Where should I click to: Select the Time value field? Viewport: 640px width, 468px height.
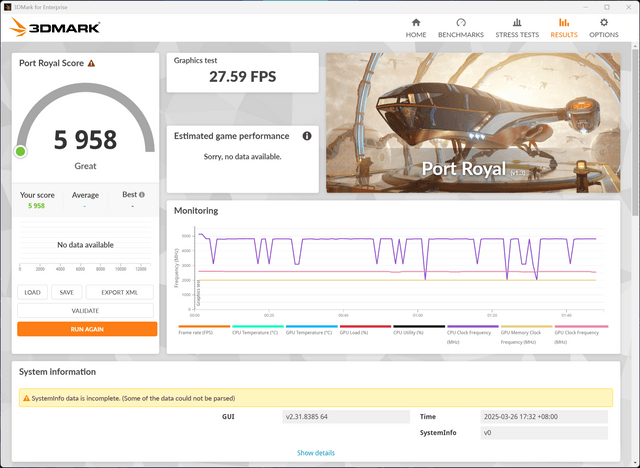point(544,417)
